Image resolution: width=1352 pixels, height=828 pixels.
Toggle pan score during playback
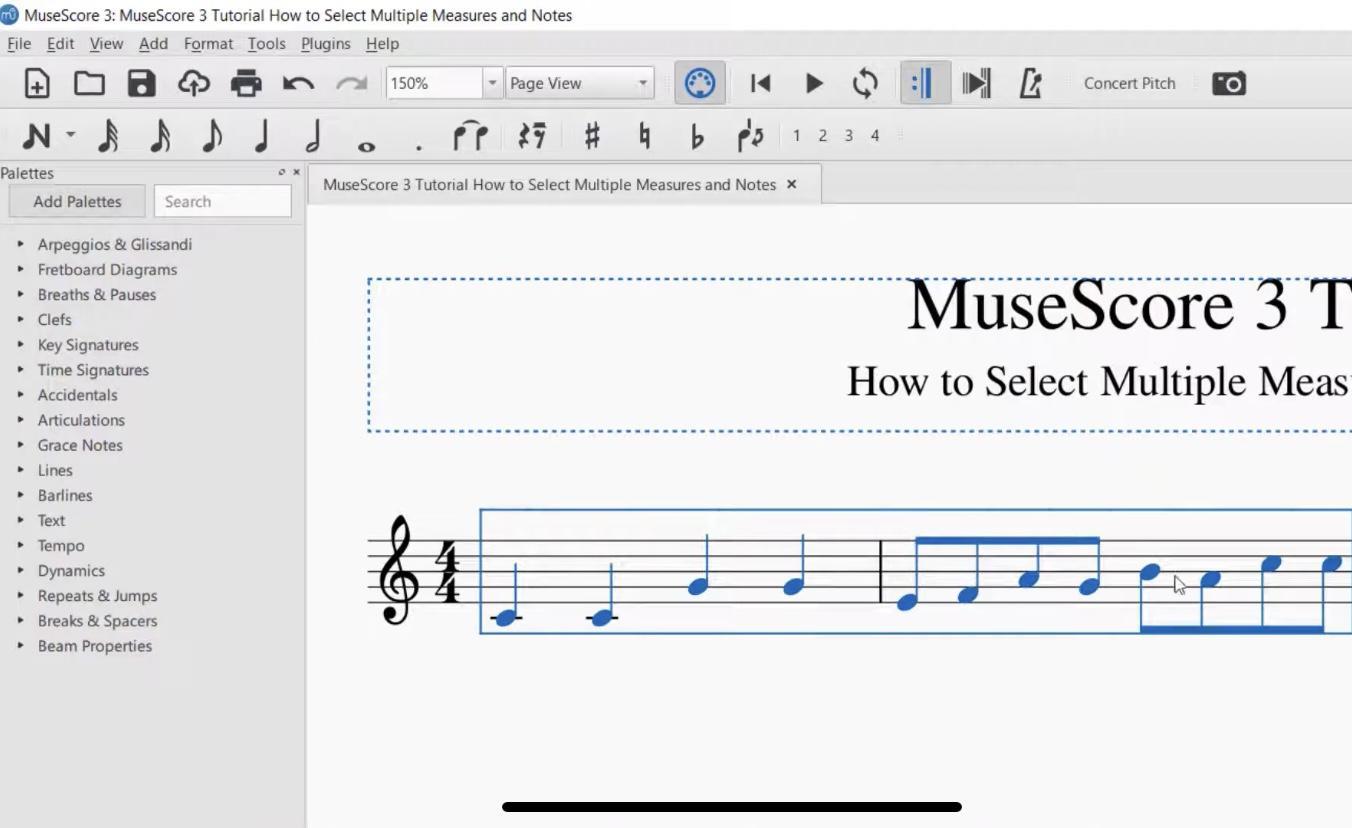976,83
